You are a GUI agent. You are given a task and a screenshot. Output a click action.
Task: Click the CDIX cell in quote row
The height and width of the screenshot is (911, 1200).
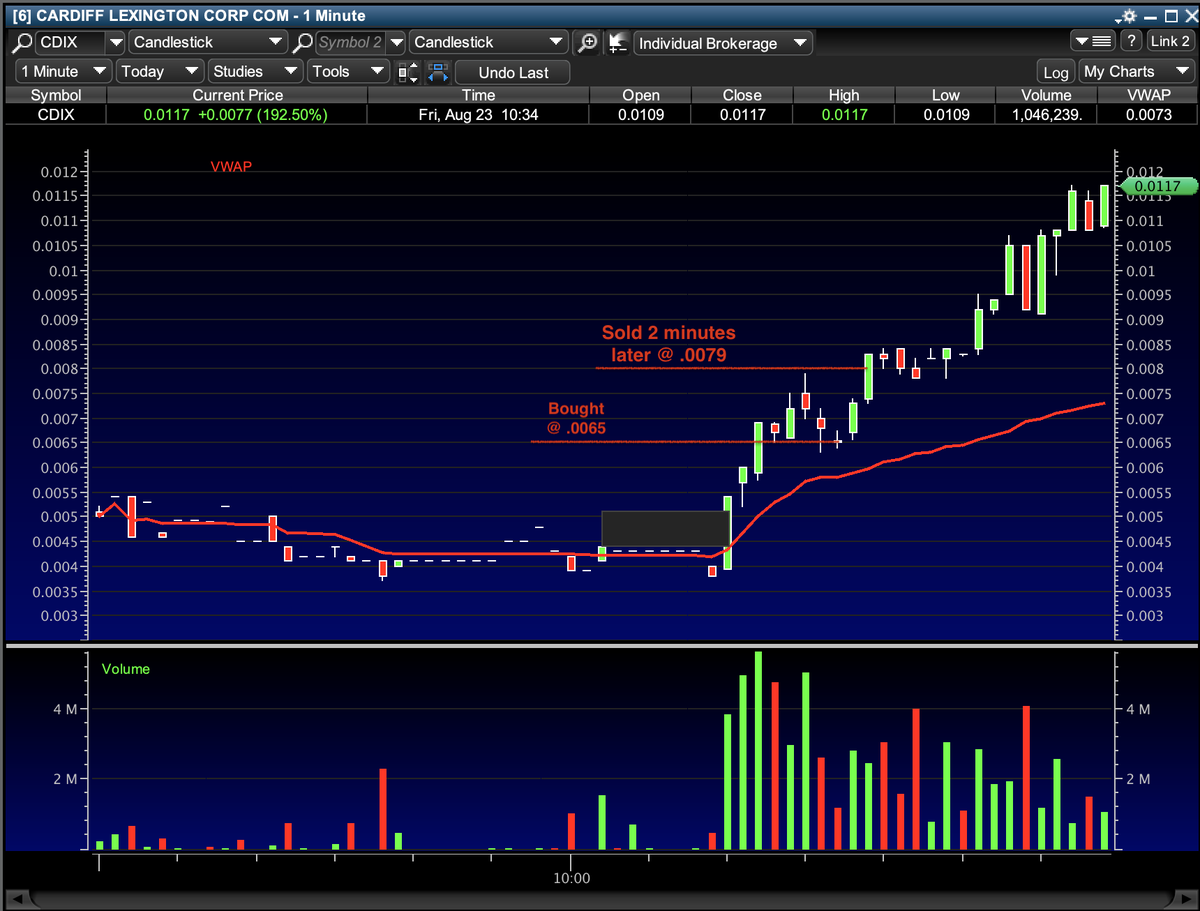(56, 114)
